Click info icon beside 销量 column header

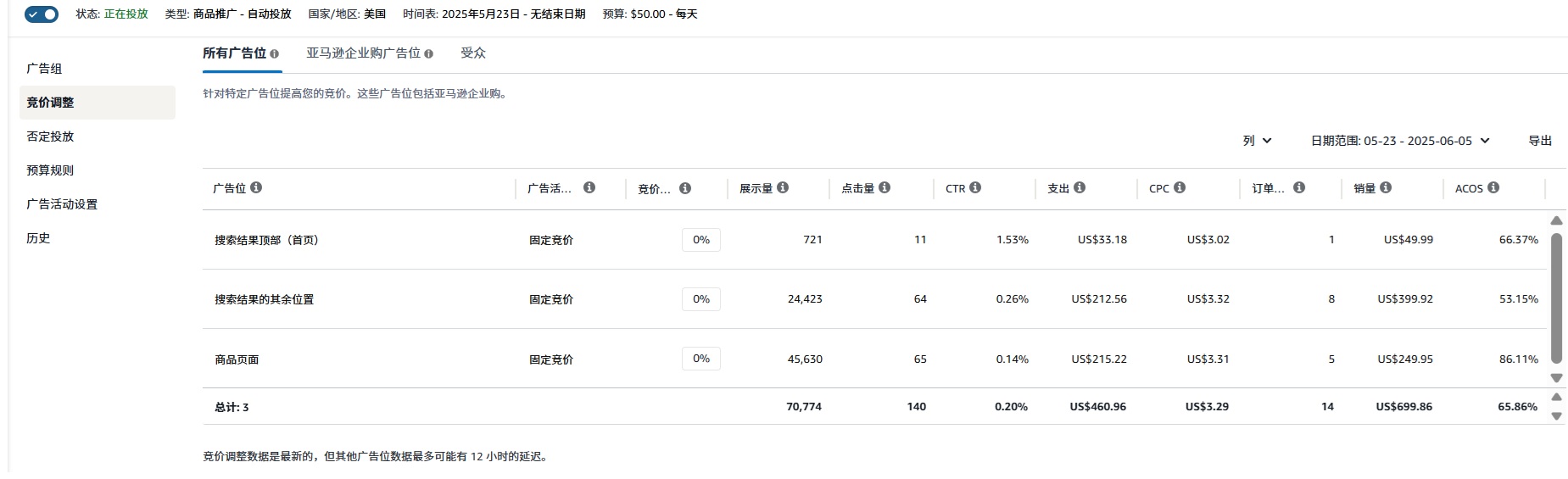(x=1386, y=187)
